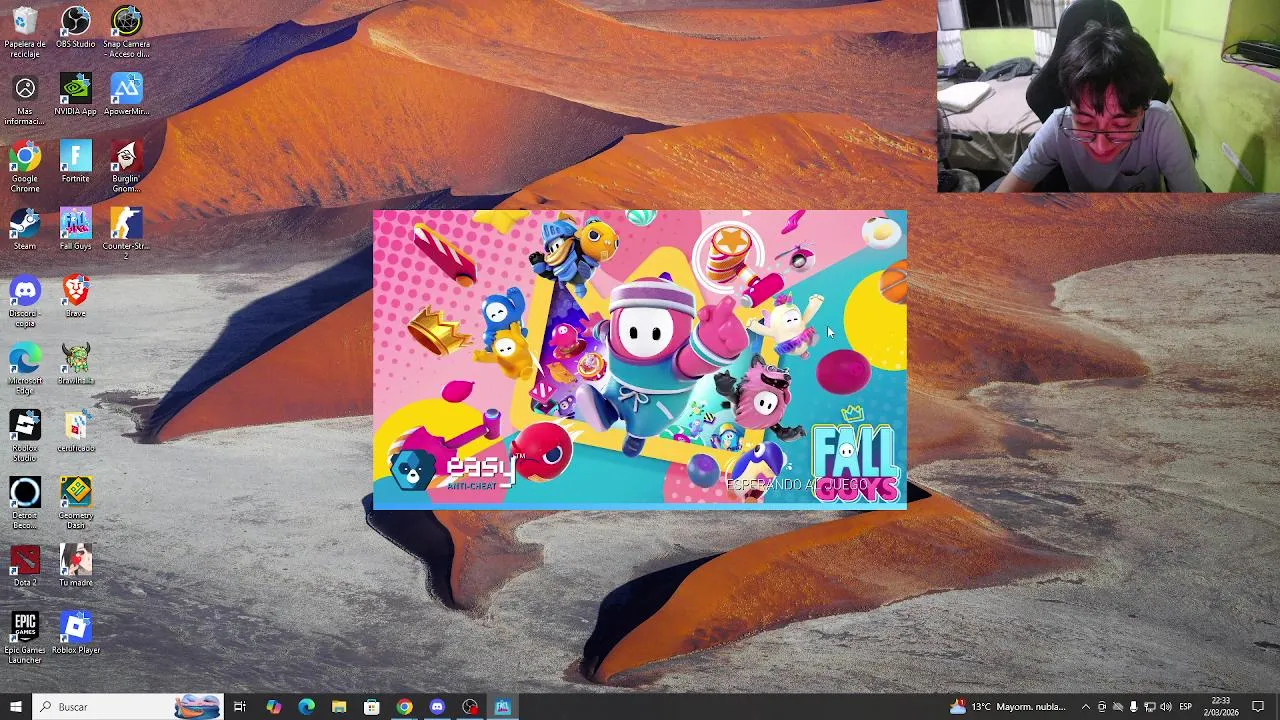Click the cloud sync-disabled tray icon
This screenshot has height=720, width=1280.
click(1118, 707)
